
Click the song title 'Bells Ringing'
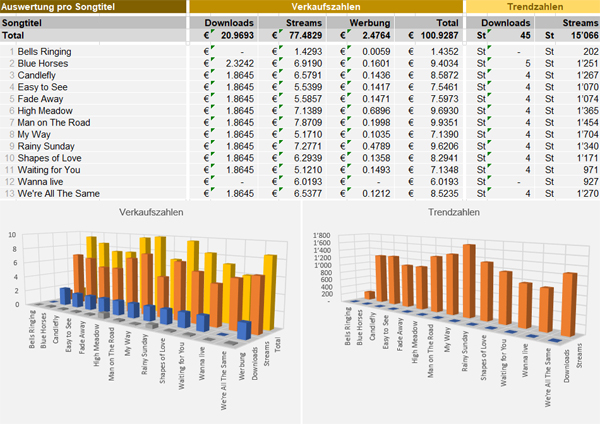[x=44, y=51]
